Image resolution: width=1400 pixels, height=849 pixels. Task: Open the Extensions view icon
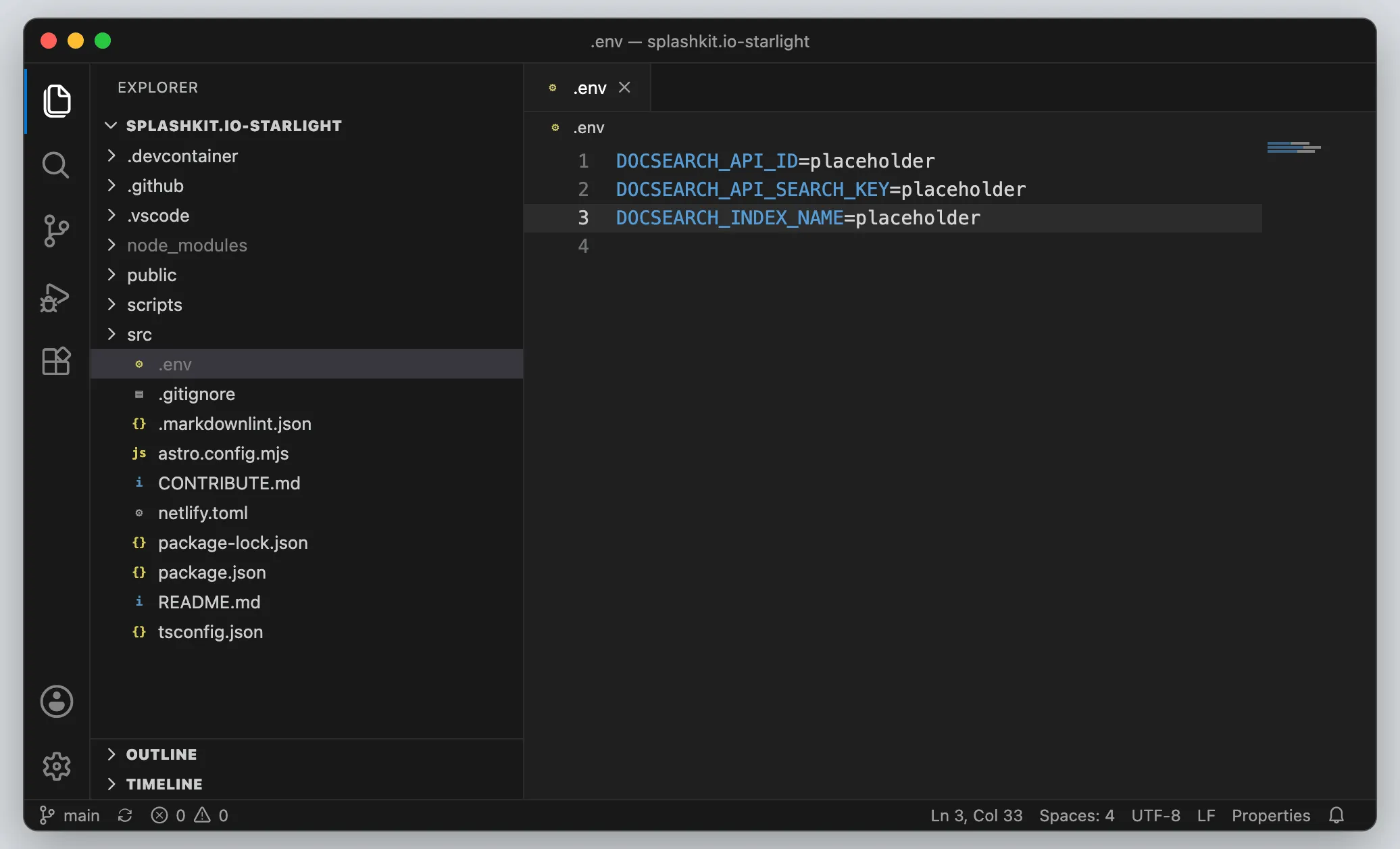click(x=56, y=361)
